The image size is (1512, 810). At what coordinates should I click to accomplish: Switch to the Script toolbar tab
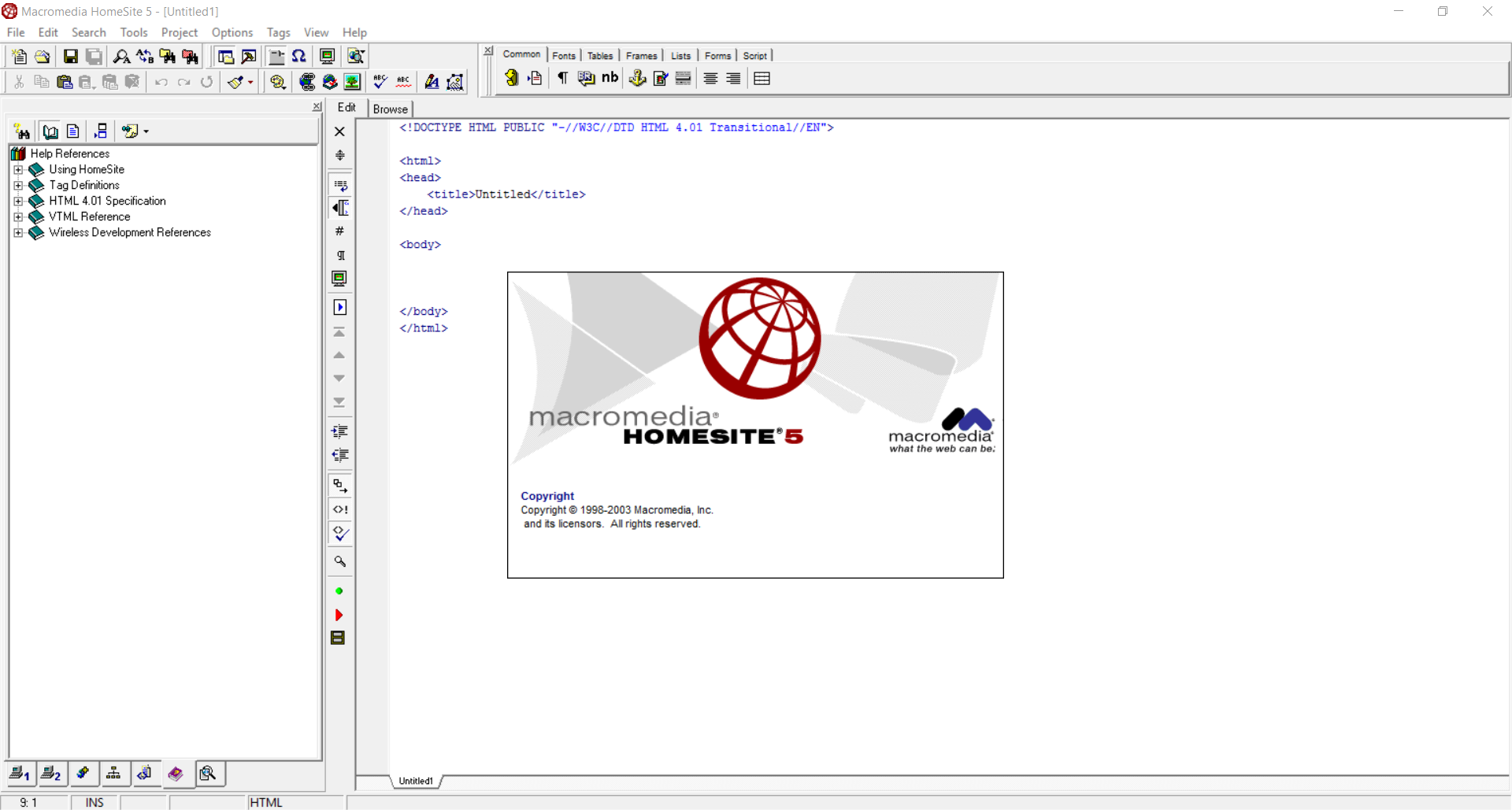coord(754,55)
